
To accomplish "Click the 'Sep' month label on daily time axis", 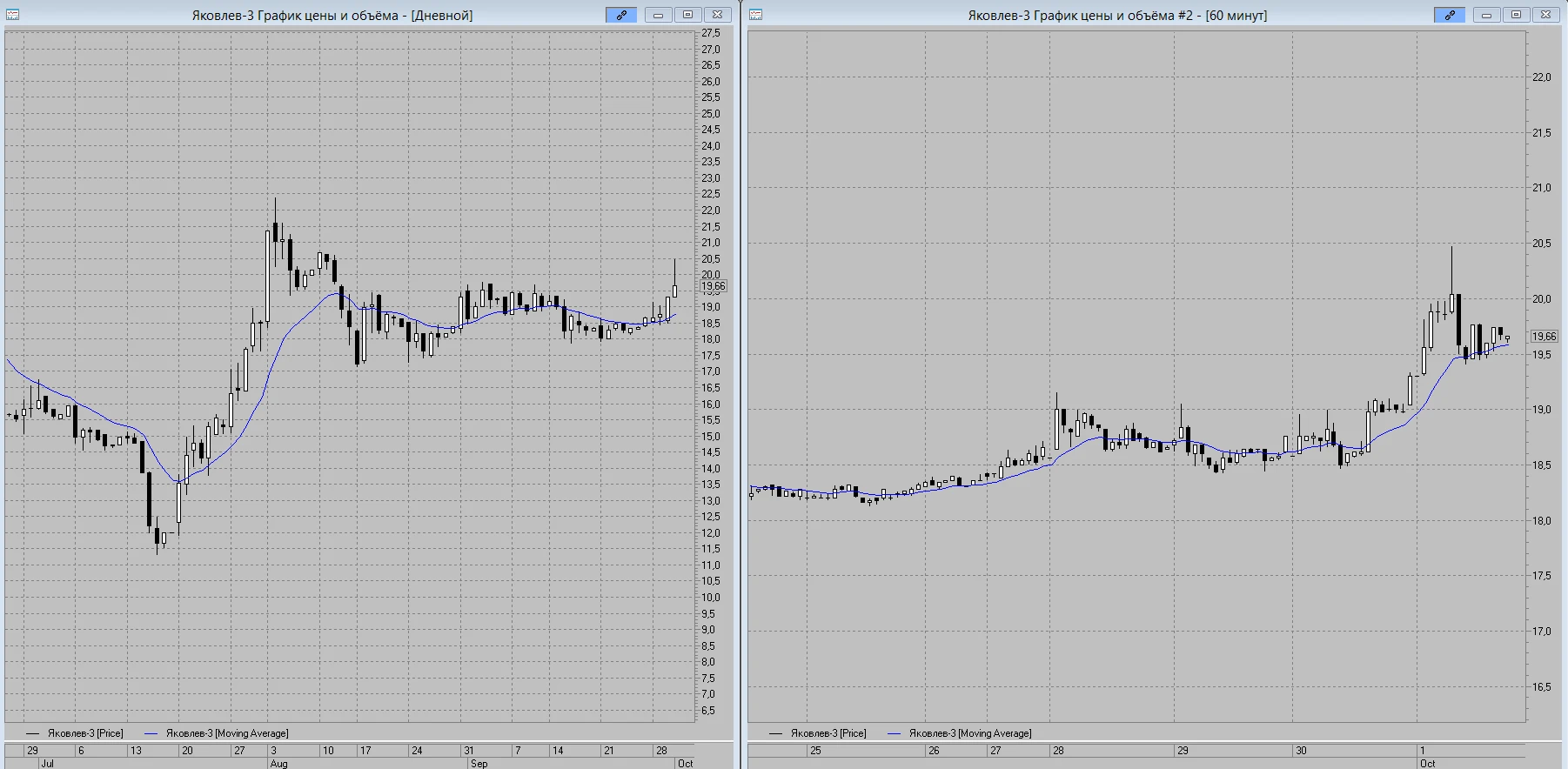I will (x=479, y=763).
